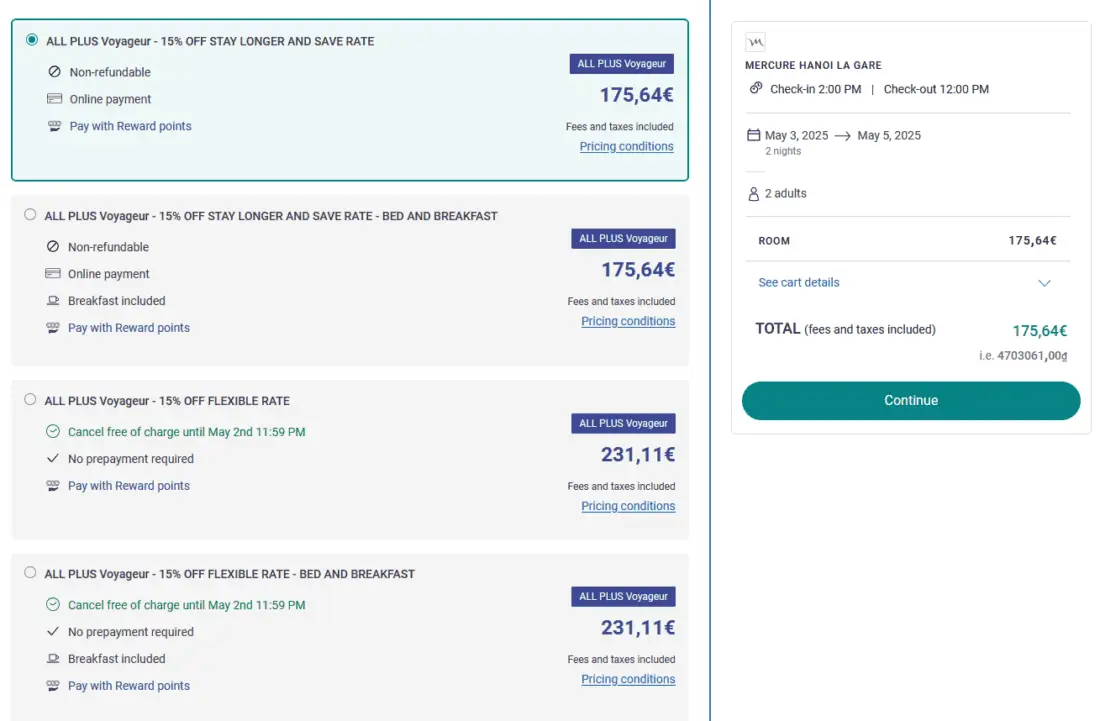Open Pricing conditions for first rate

(x=626, y=147)
